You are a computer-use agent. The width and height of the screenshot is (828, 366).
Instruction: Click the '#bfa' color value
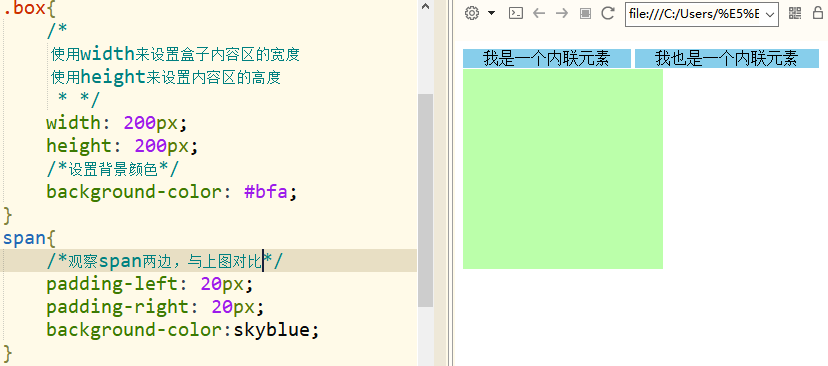[x=266, y=192]
